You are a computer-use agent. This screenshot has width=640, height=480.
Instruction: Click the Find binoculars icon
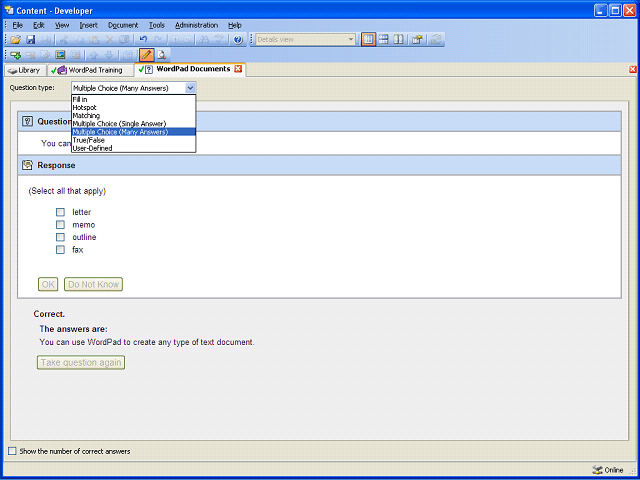pyautogui.click(x=204, y=40)
